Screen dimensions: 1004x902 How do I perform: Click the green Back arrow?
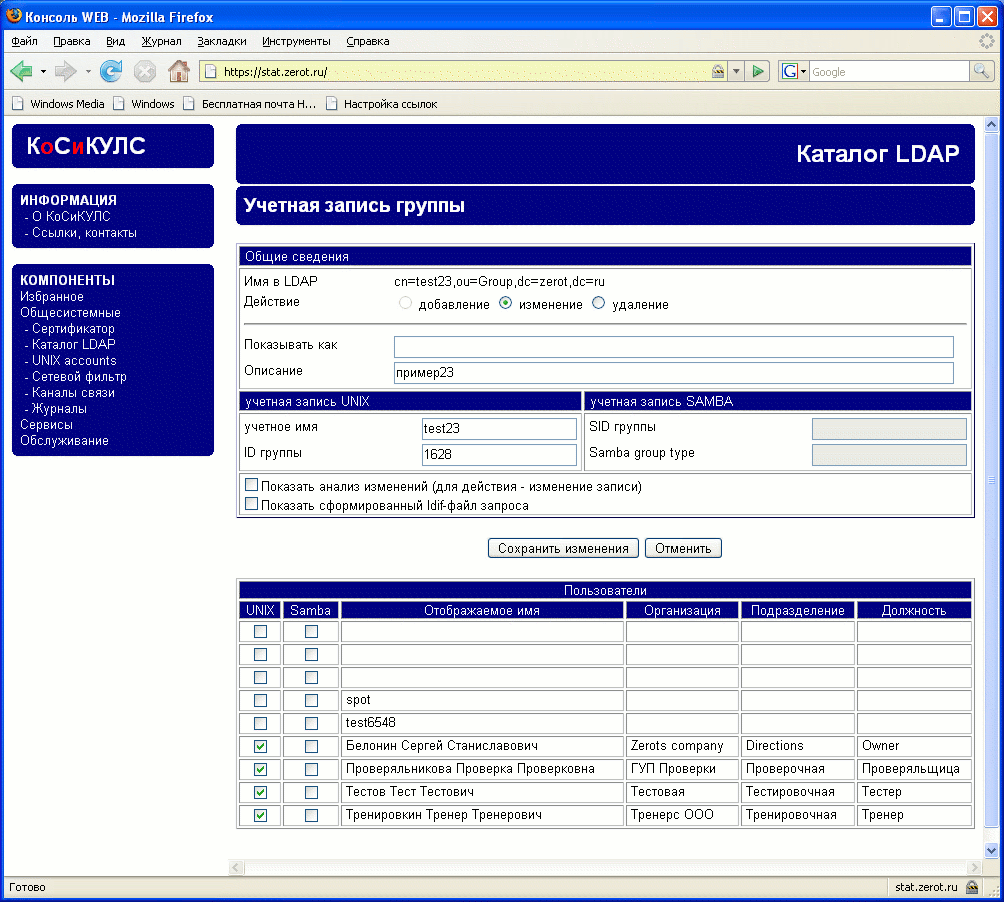[21, 71]
